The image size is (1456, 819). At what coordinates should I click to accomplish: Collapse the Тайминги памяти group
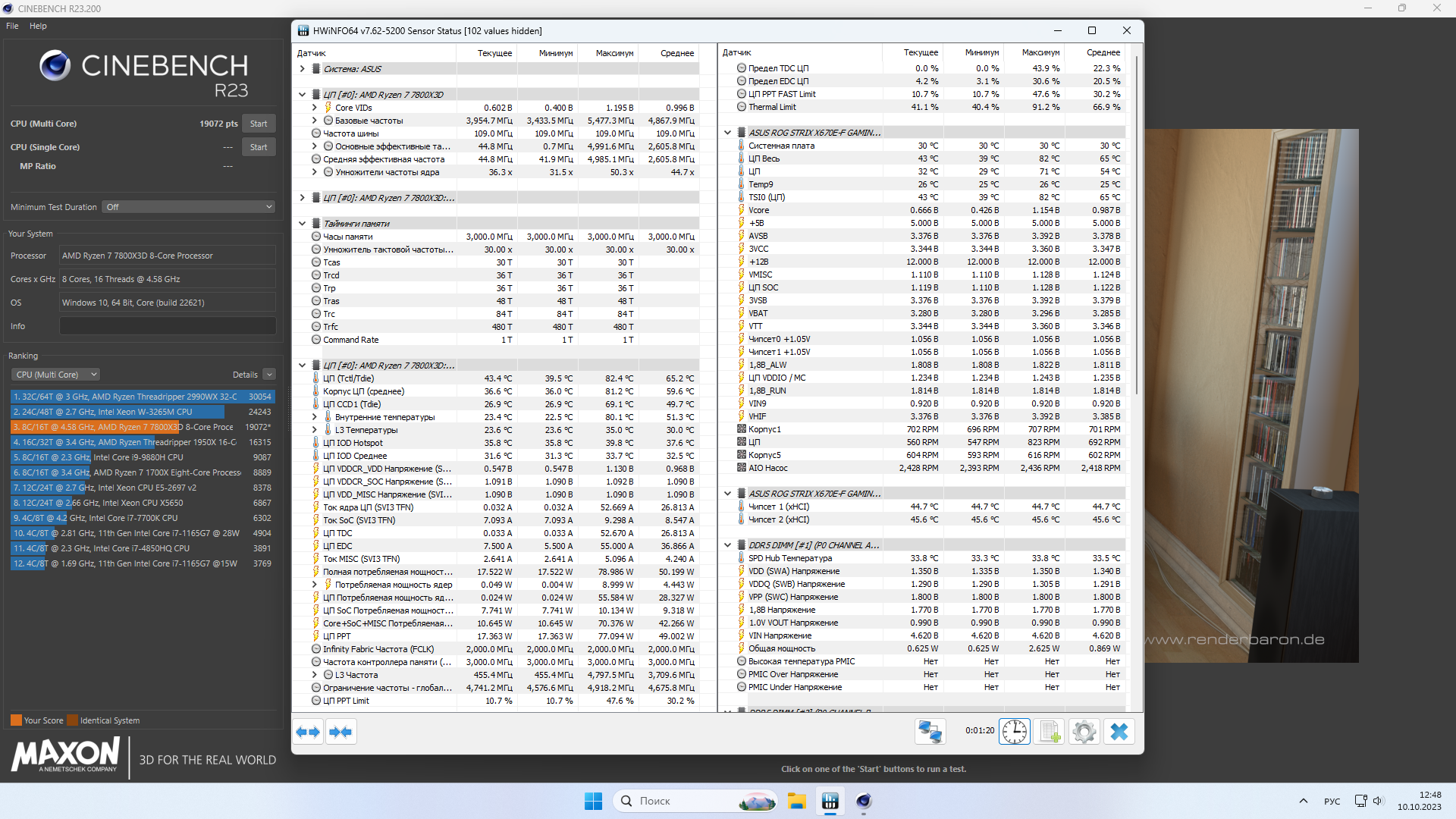(302, 224)
